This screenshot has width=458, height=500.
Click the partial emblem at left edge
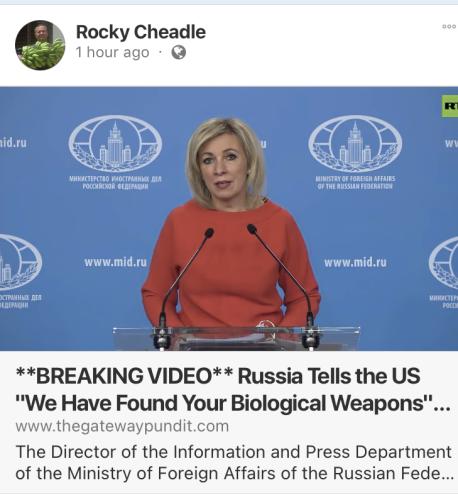coord(21,262)
